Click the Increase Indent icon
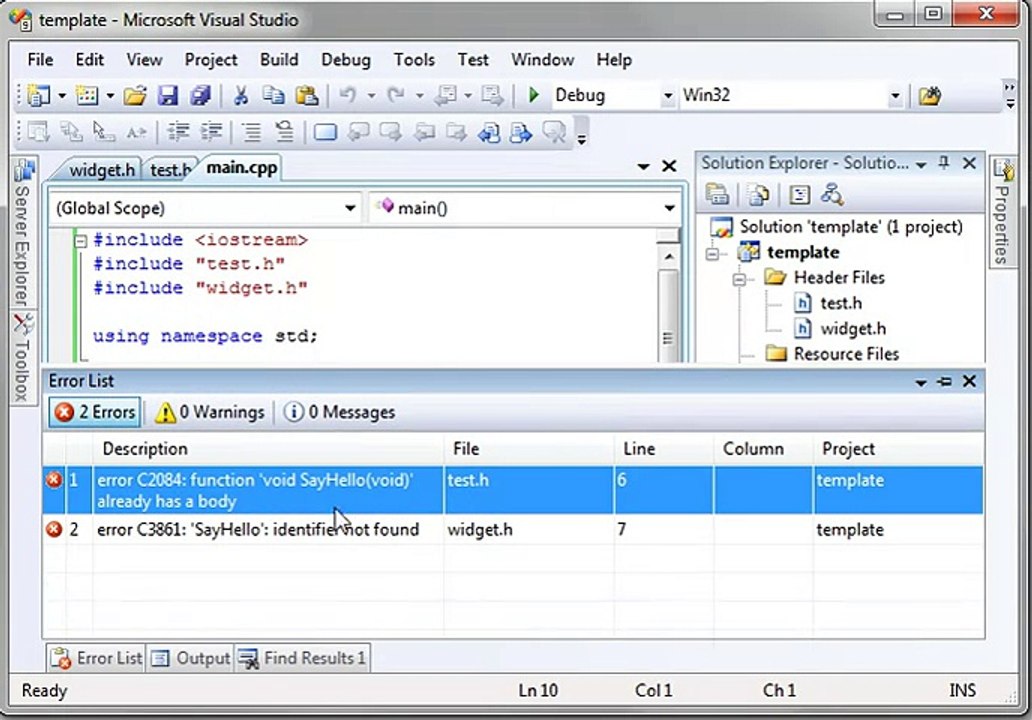 (x=211, y=132)
